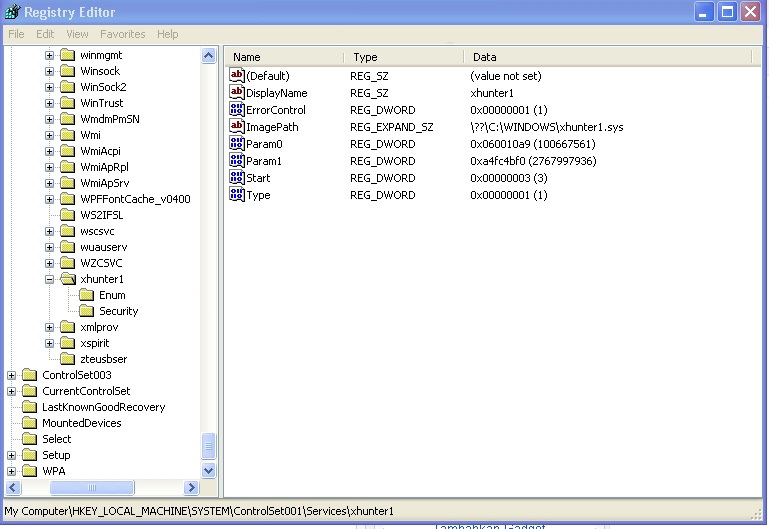This screenshot has height=529, width=769.
Task: Select the (Default) value string icon
Action: click(237, 76)
